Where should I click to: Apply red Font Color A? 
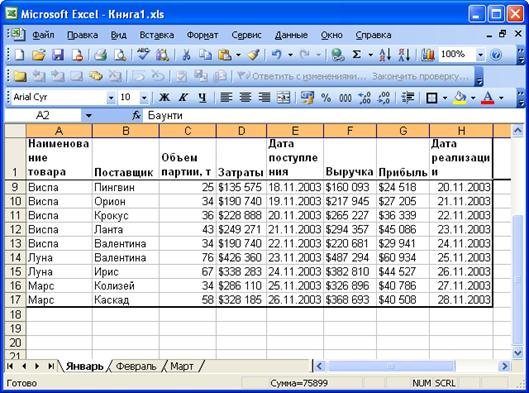[488, 98]
